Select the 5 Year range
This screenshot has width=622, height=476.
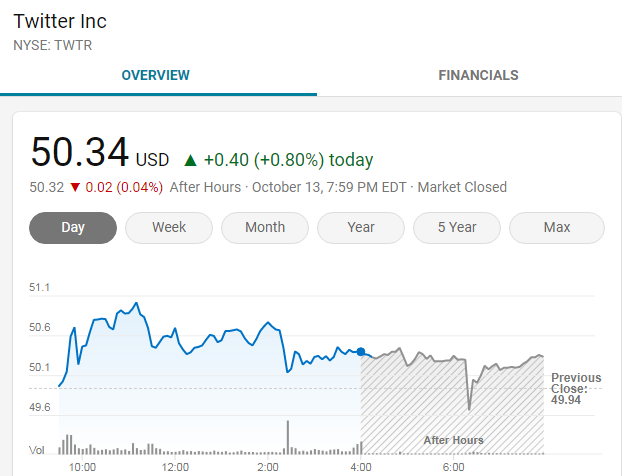pos(457,227)
